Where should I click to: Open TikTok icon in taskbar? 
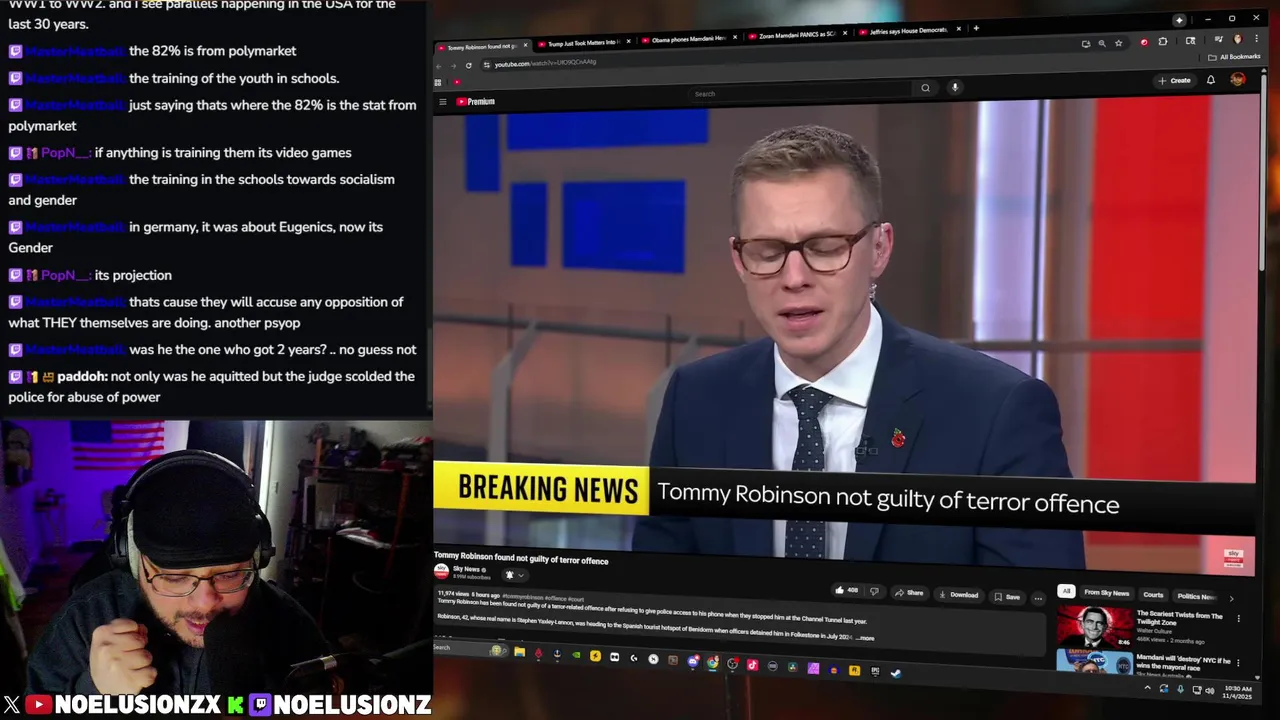[x=752, y=664]
